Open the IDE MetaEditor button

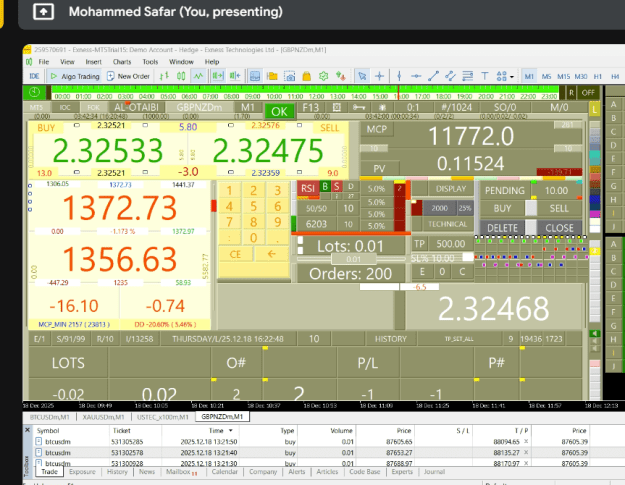point(34,76)
